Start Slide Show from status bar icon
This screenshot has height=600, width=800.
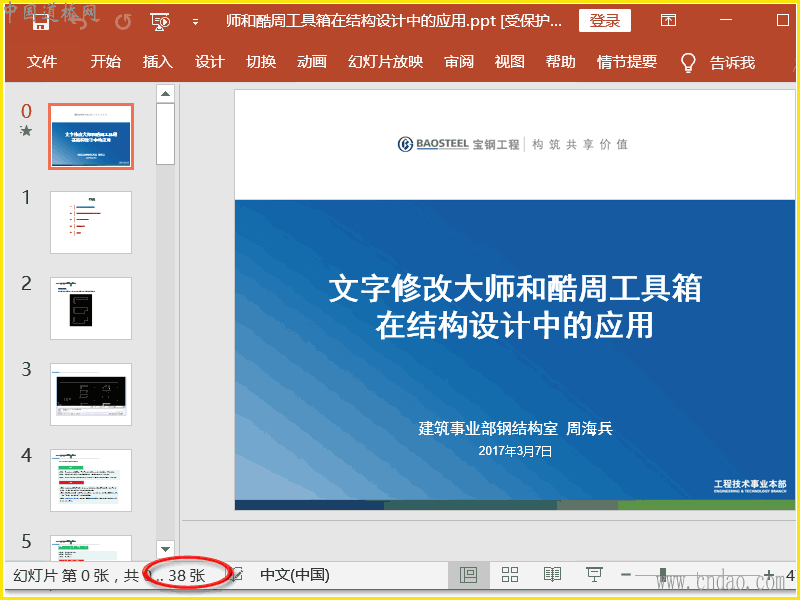[594, 574]
